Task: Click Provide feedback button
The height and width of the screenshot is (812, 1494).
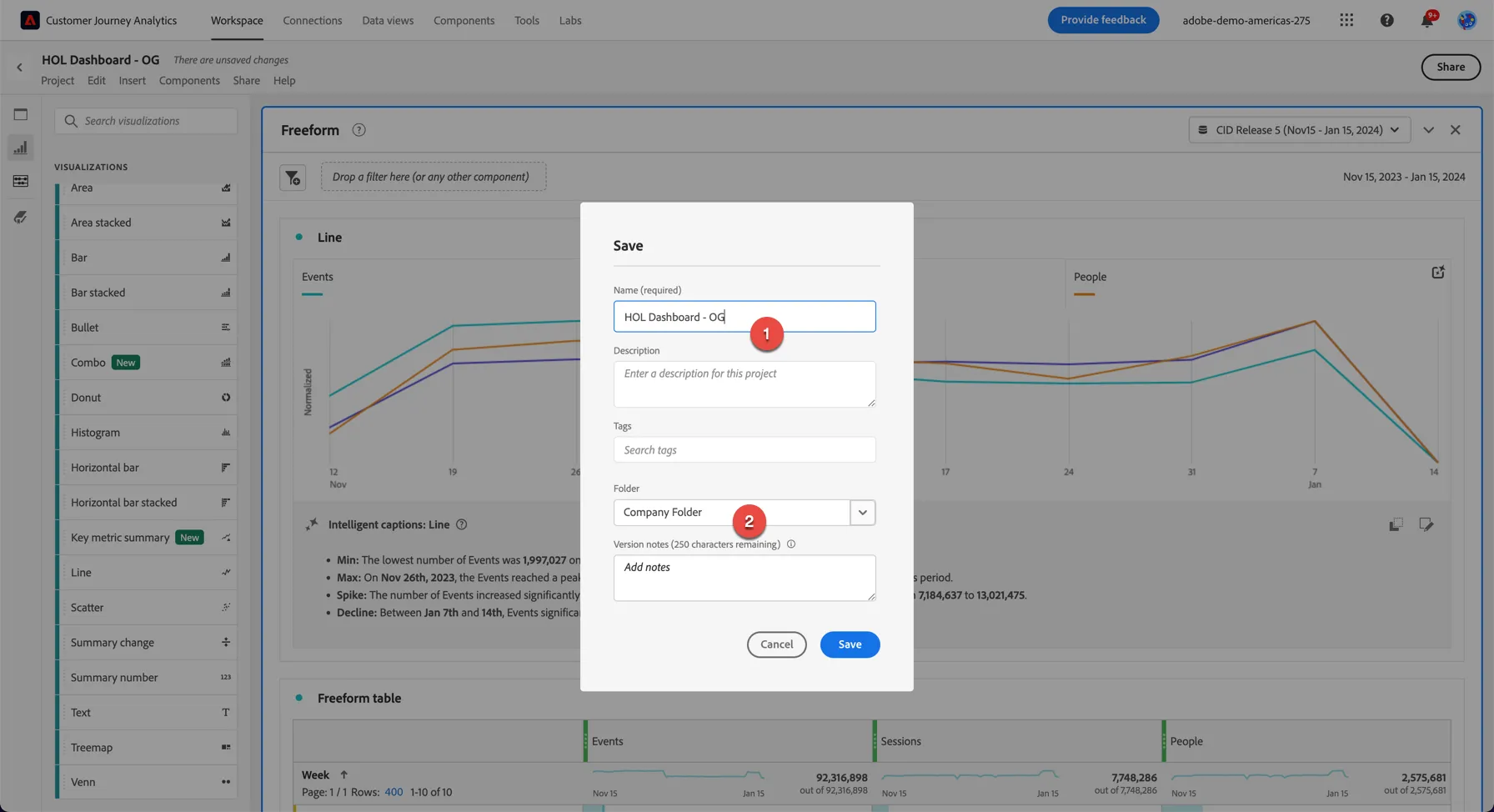Action: click(1103, 20)
